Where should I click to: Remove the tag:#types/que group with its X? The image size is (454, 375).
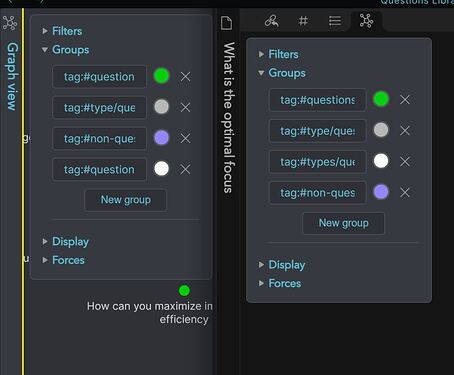405,162
